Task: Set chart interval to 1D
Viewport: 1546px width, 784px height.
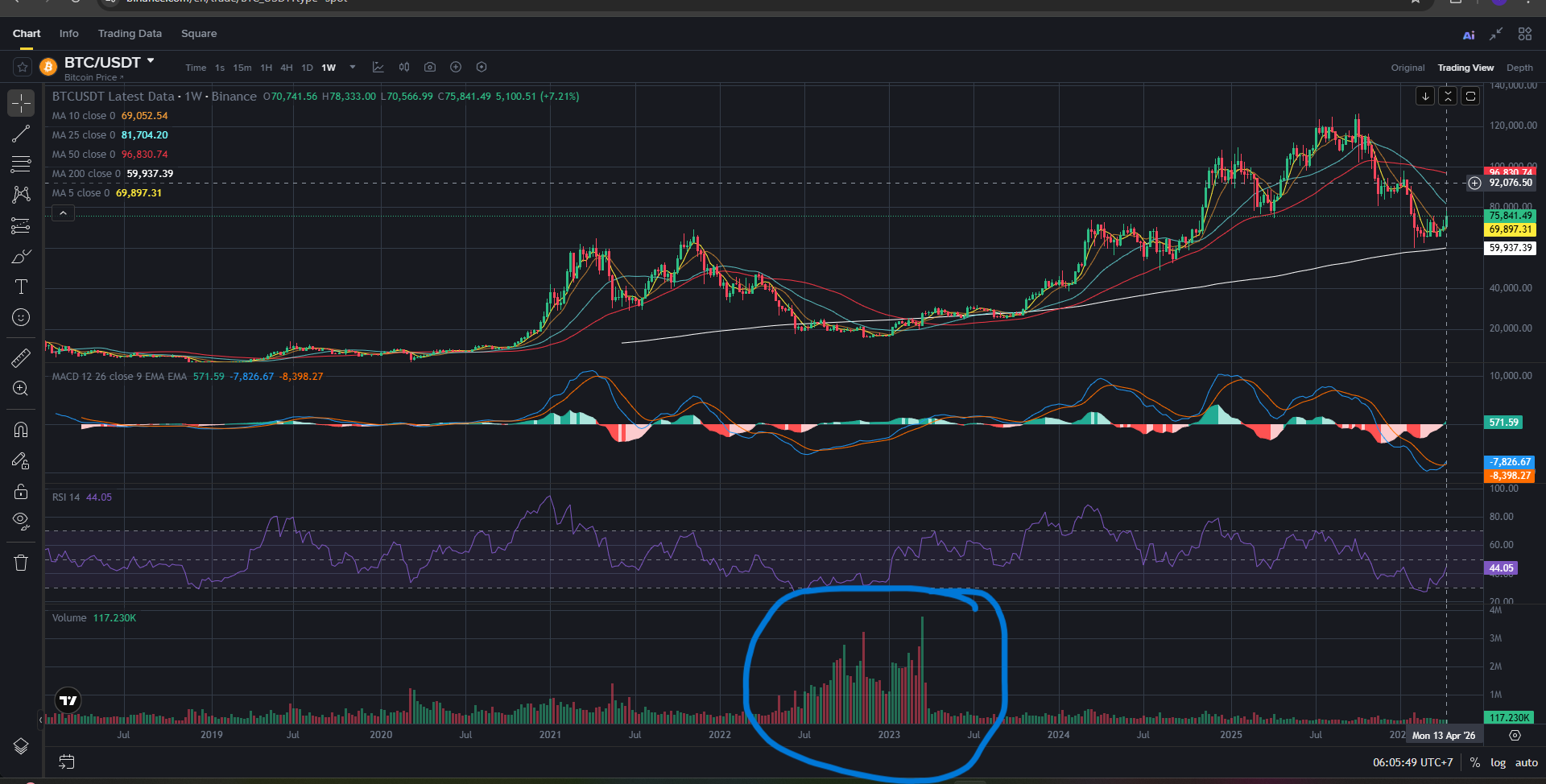Action: point(307,68)
